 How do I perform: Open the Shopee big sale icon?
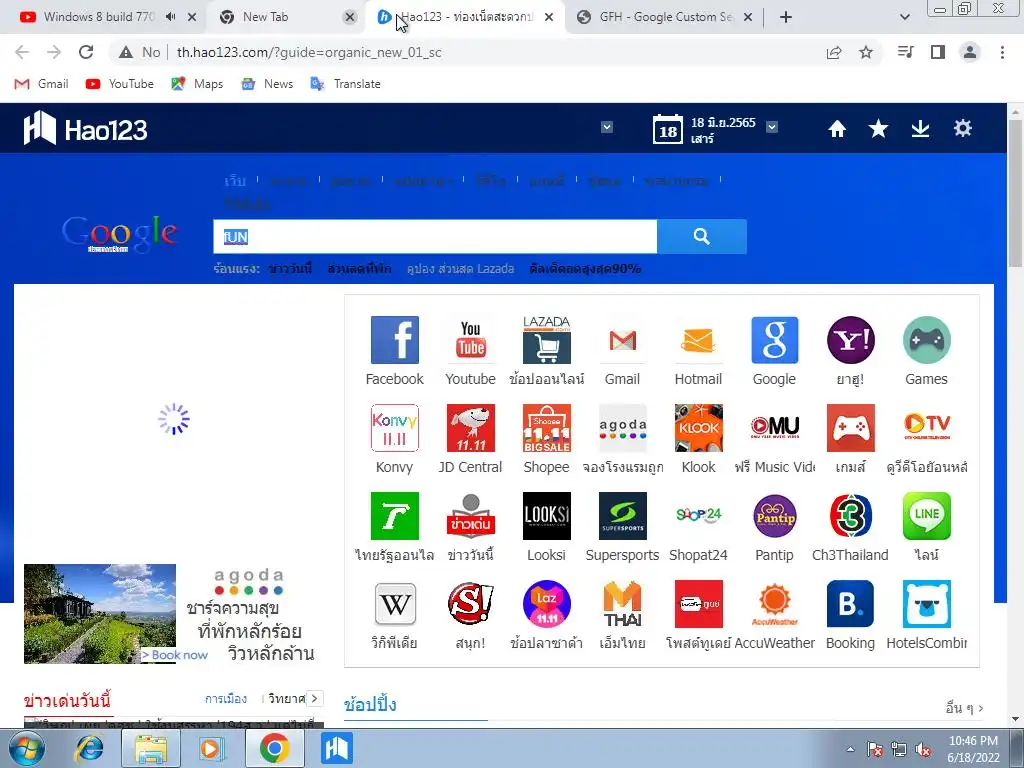547,428
